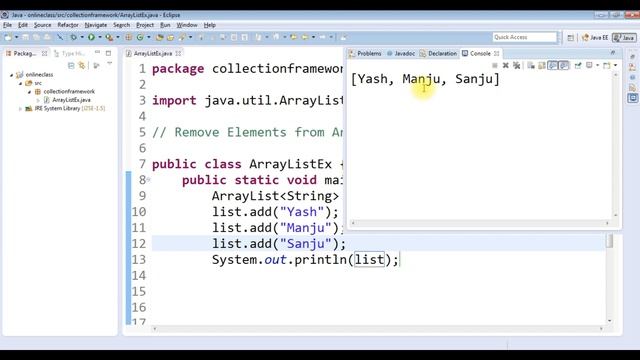Click the New Java Class icon
The width and height of the screenshot is (640, 360).
[140, 37]
